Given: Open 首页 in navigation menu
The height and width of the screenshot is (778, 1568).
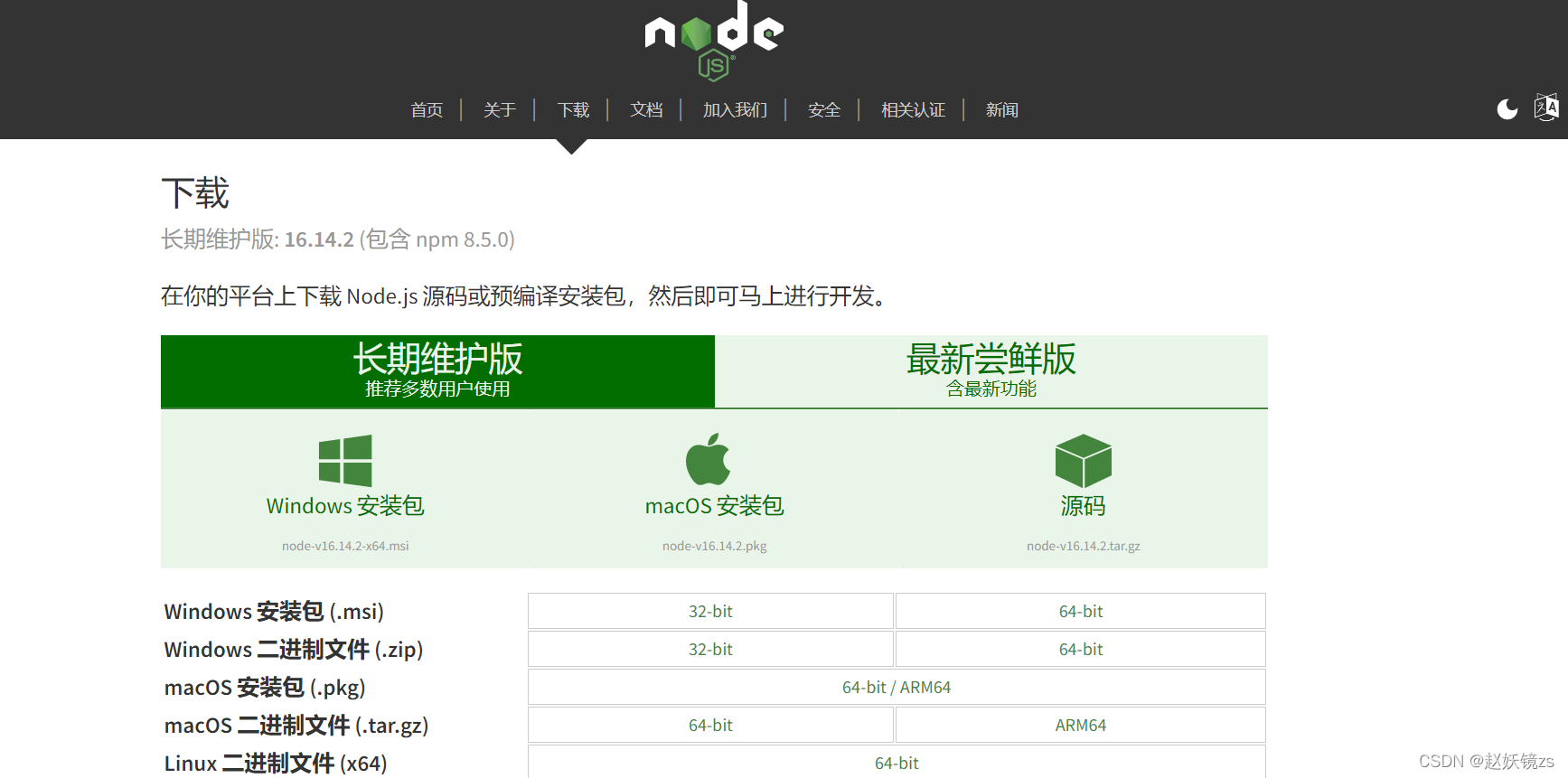Looking at the screenshot, I should tap(427, 110).
